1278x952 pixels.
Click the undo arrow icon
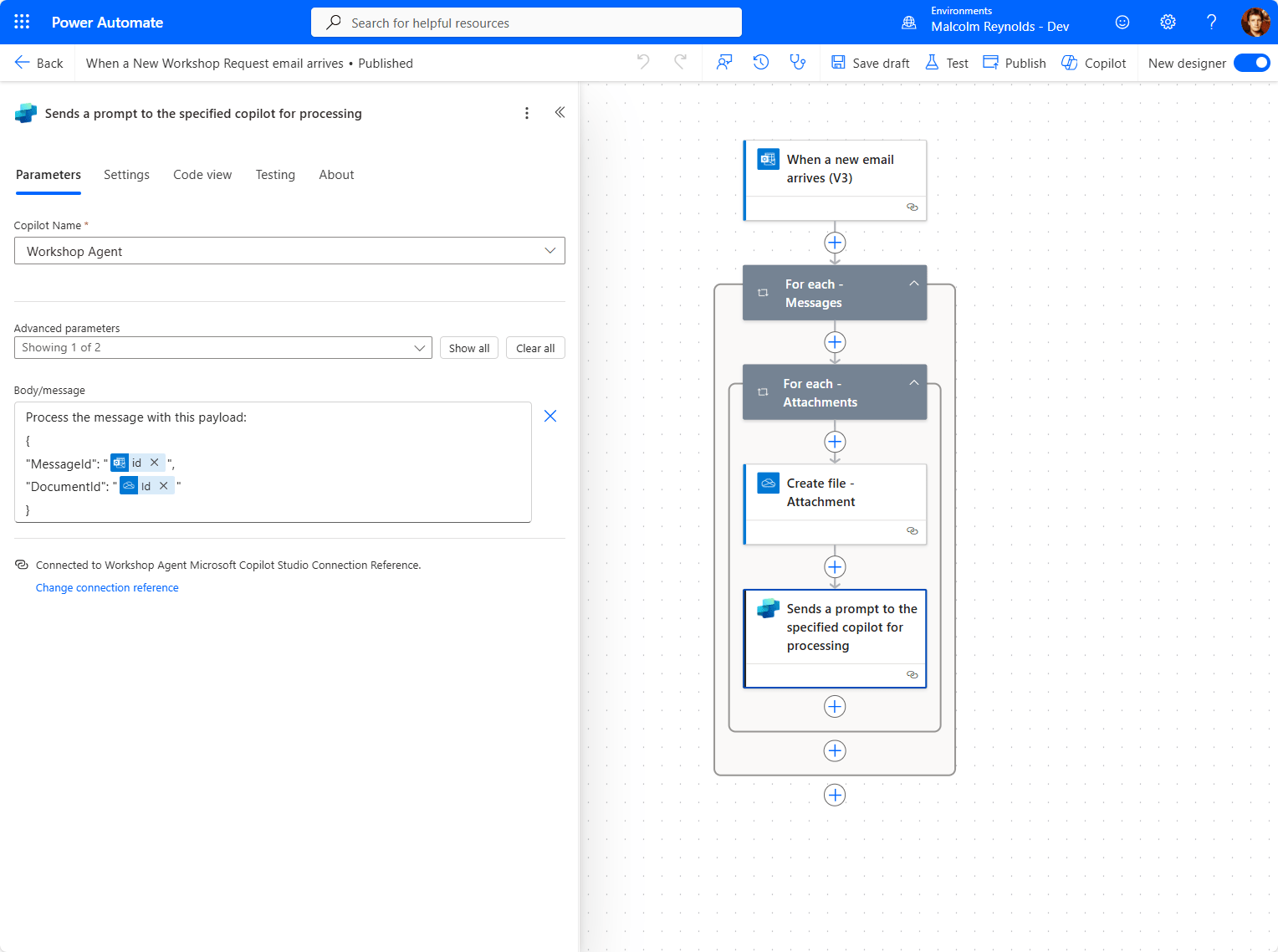pos(643,62)
